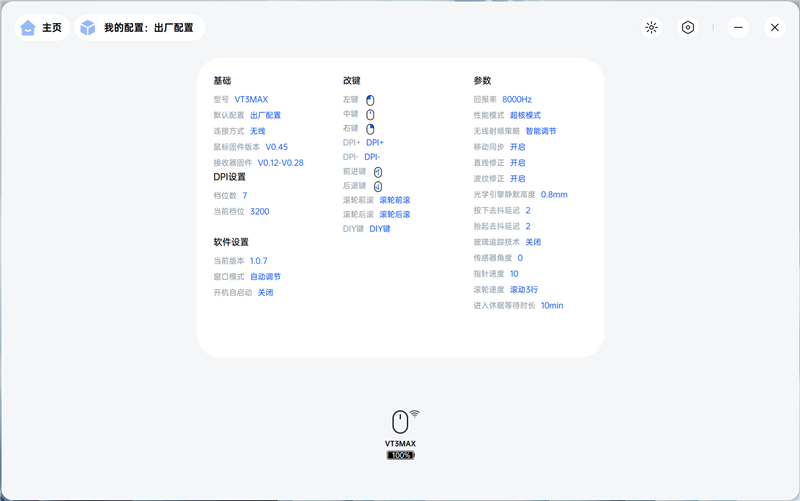Image resolution: width=800 pixels, height=501 pixels.
Task: Open the hexagon settings icon
Action: [688, 28]
